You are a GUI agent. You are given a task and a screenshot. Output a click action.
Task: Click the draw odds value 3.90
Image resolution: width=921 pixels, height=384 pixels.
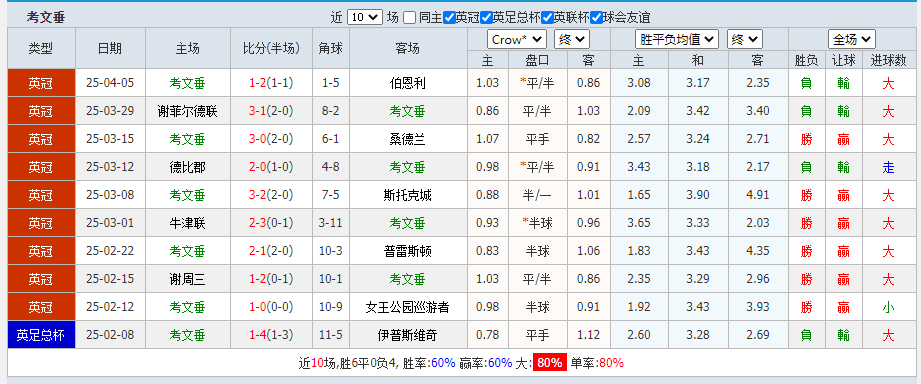(x=698, y=195)
